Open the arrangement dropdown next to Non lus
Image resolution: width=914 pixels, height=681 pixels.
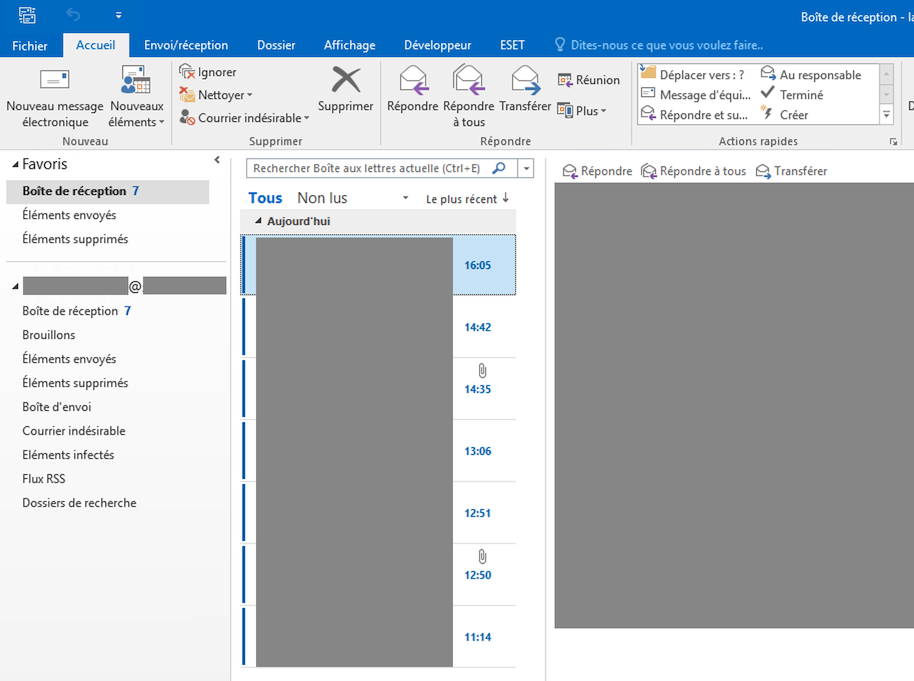[405, 198]
